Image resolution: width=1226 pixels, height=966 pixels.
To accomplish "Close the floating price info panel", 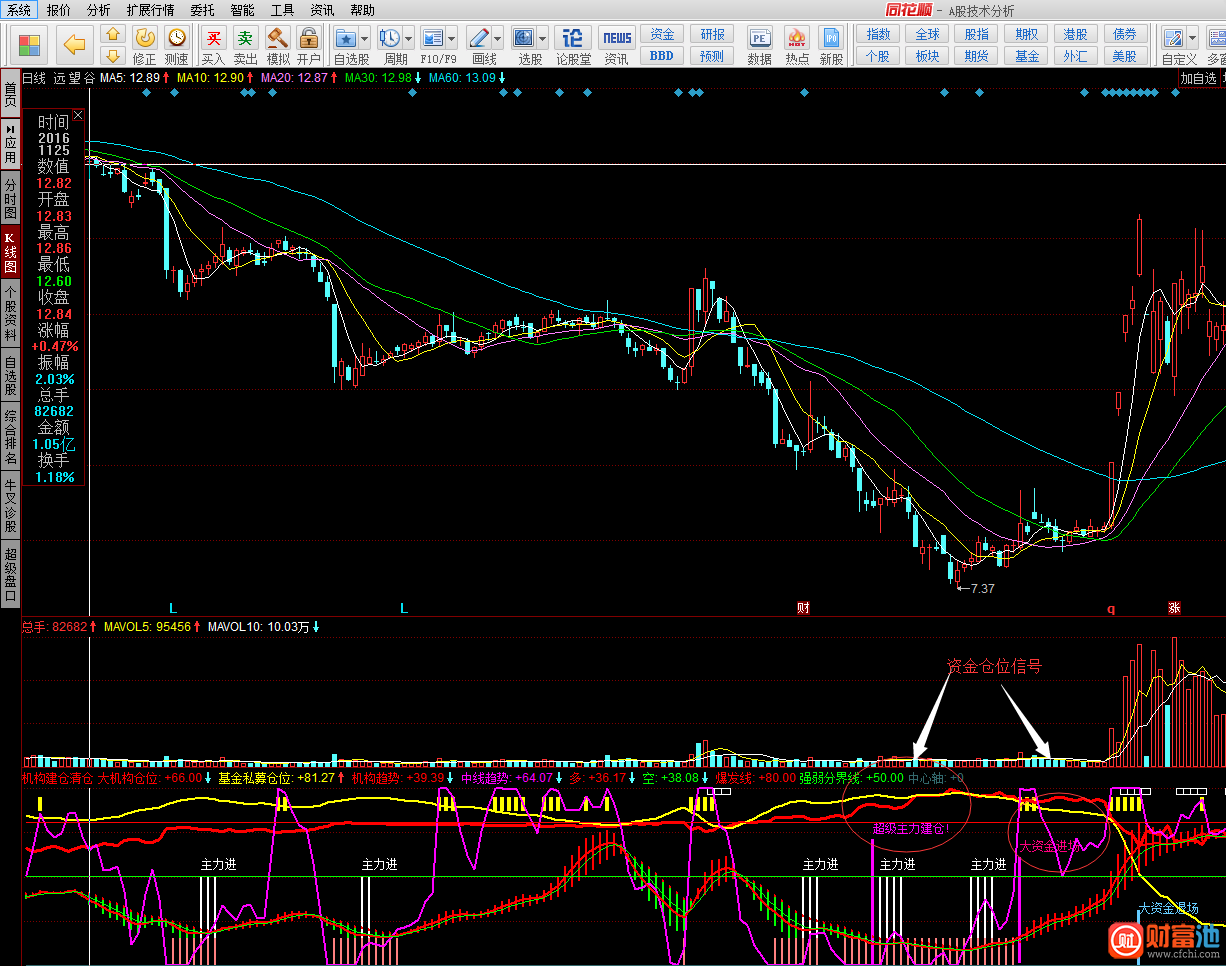I will click(x=78, y=116).
